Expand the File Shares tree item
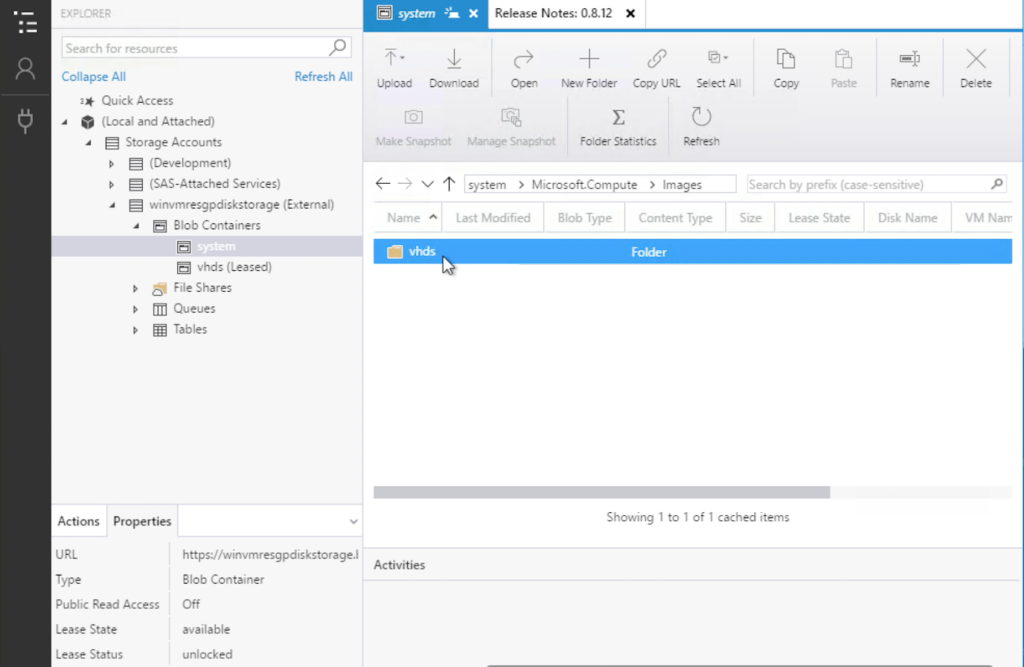1024x667 pixels. (x=134, y=287)
